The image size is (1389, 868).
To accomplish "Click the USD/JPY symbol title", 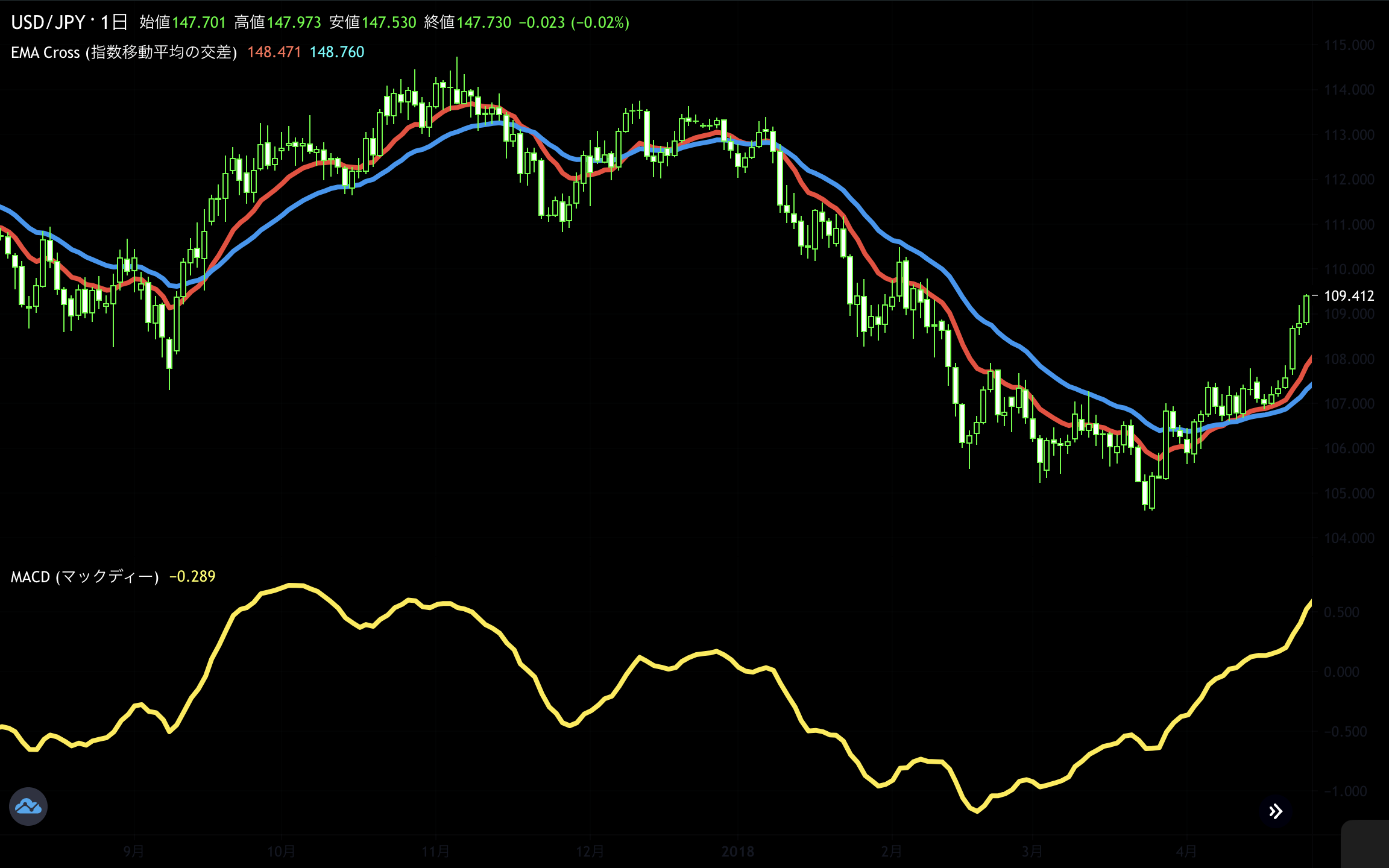I will [x=48, y=23].
